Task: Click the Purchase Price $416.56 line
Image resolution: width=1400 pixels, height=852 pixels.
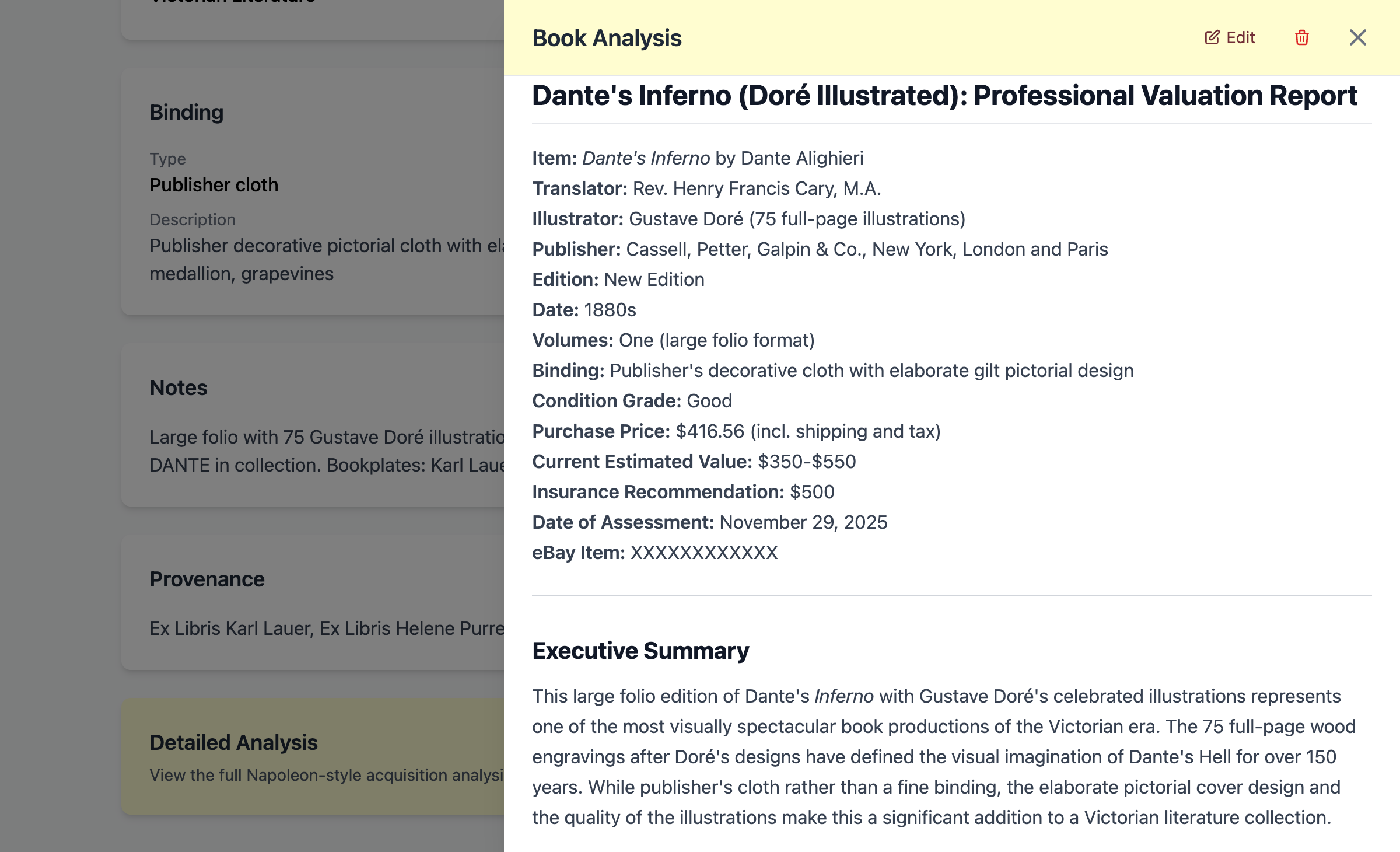Action: pyautogui.click(x=736, y=431)
